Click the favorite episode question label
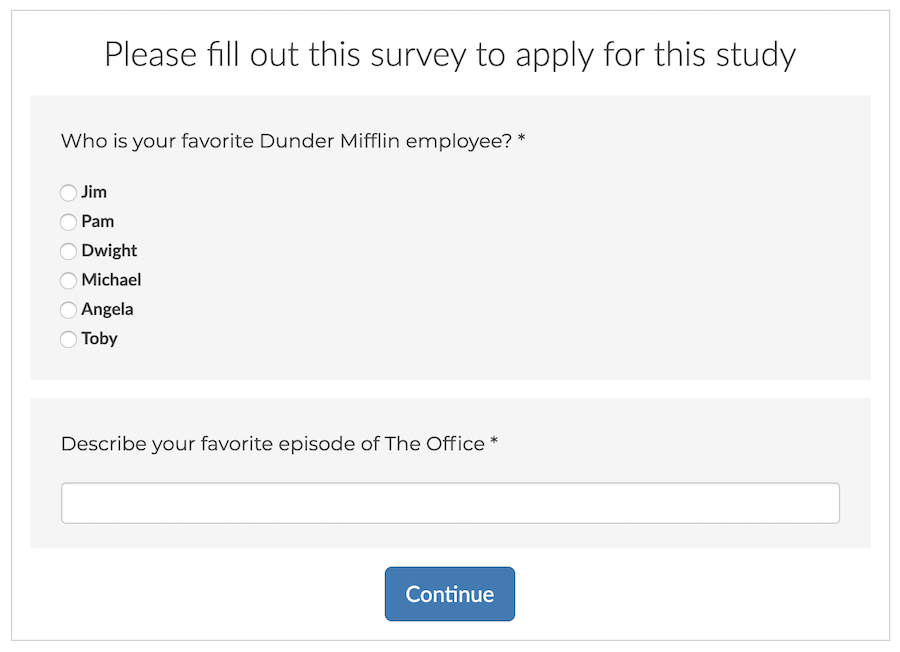This screenshot has height=652, width=900. pos(270,443)
